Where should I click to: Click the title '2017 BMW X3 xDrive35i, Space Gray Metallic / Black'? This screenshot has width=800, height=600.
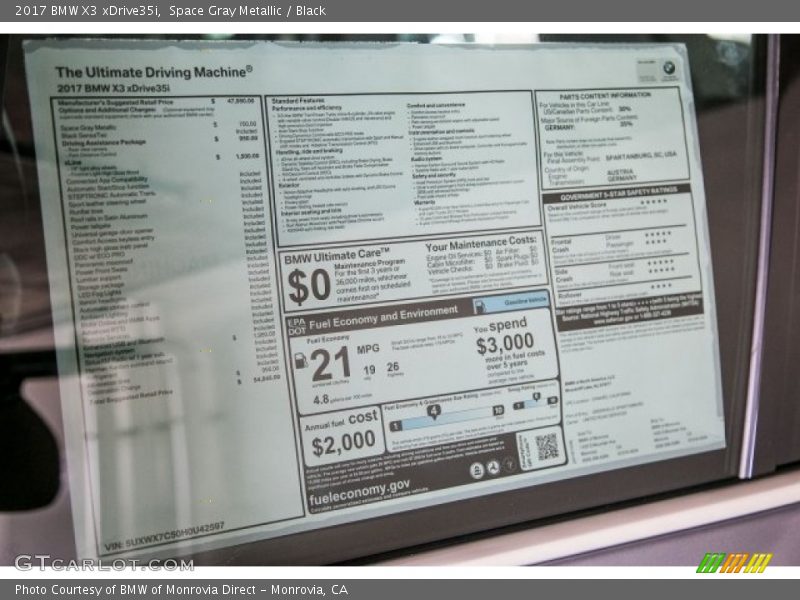[x=170, y=11]
